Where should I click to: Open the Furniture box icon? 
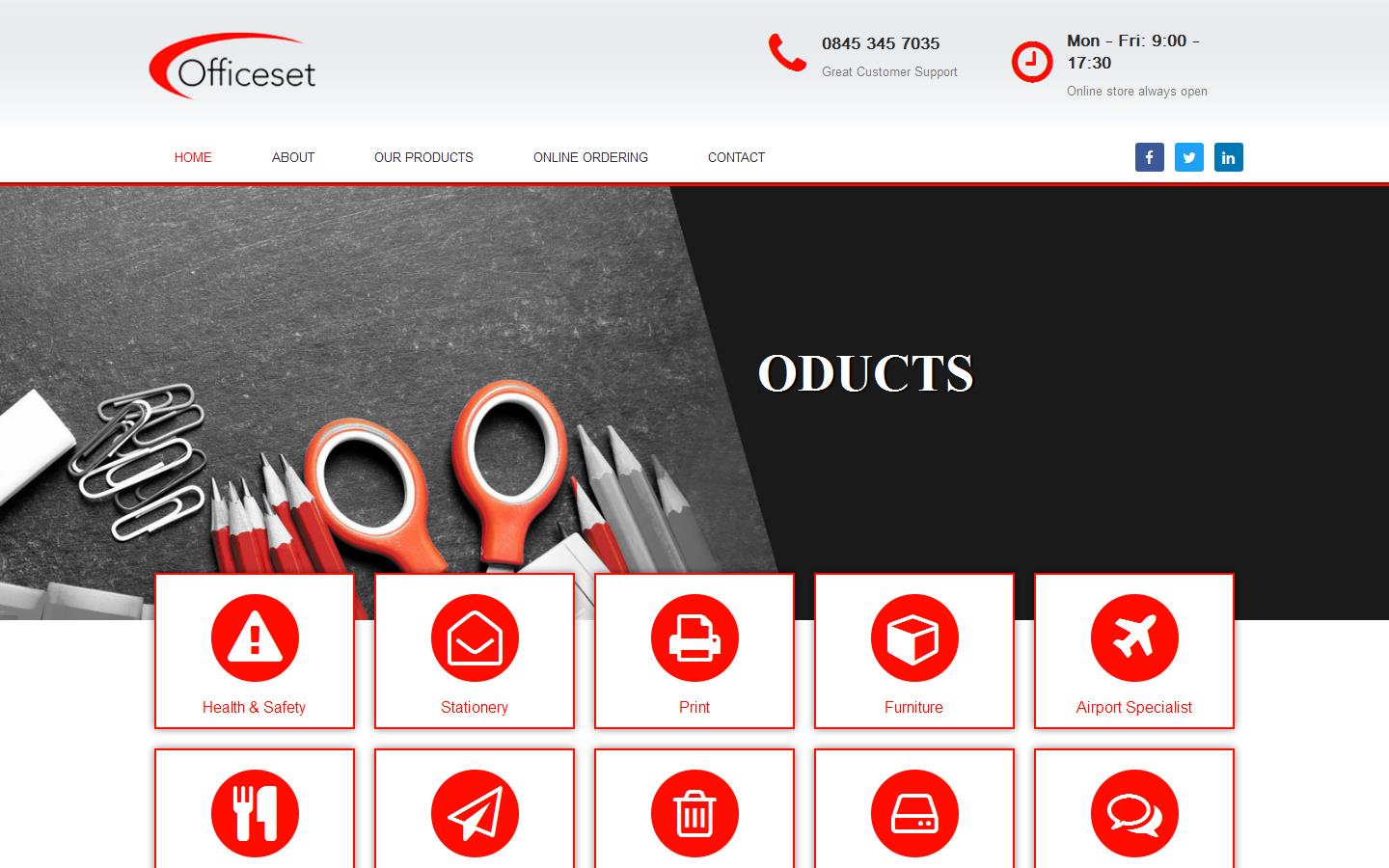pyautogui.click(x=913, y=637)
